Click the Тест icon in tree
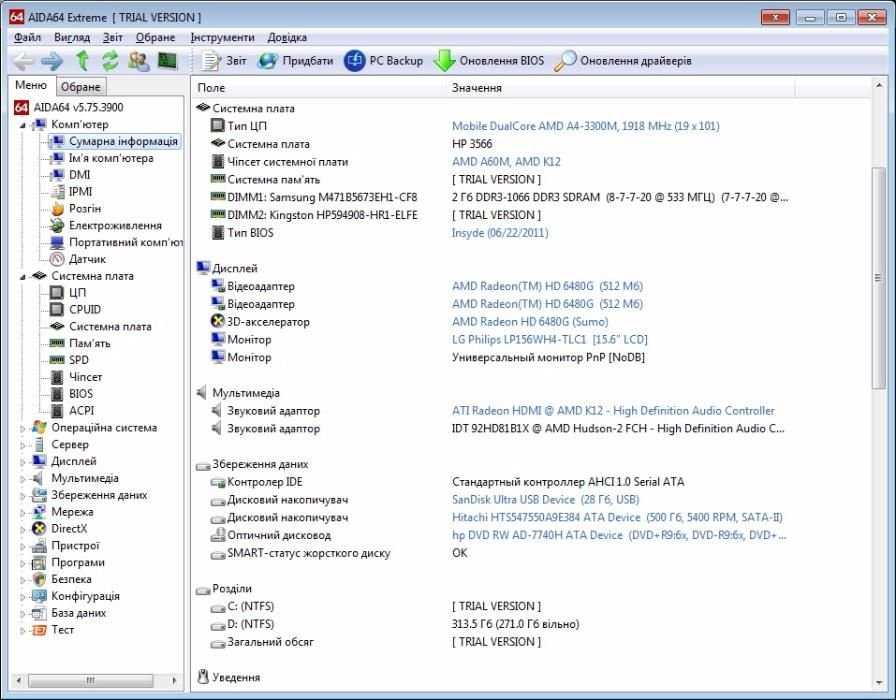 click(x=39, y=630)
